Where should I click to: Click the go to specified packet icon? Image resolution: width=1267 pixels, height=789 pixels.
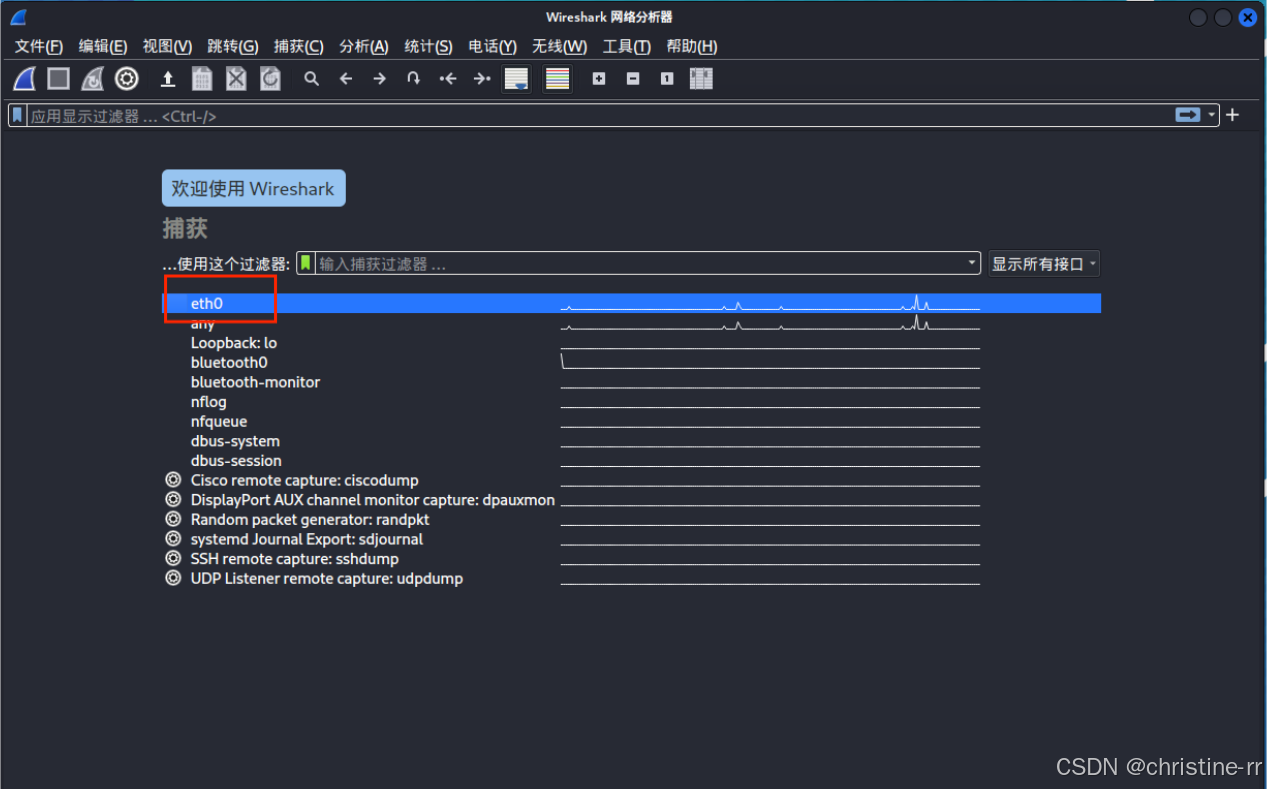(x=414, y=79)
